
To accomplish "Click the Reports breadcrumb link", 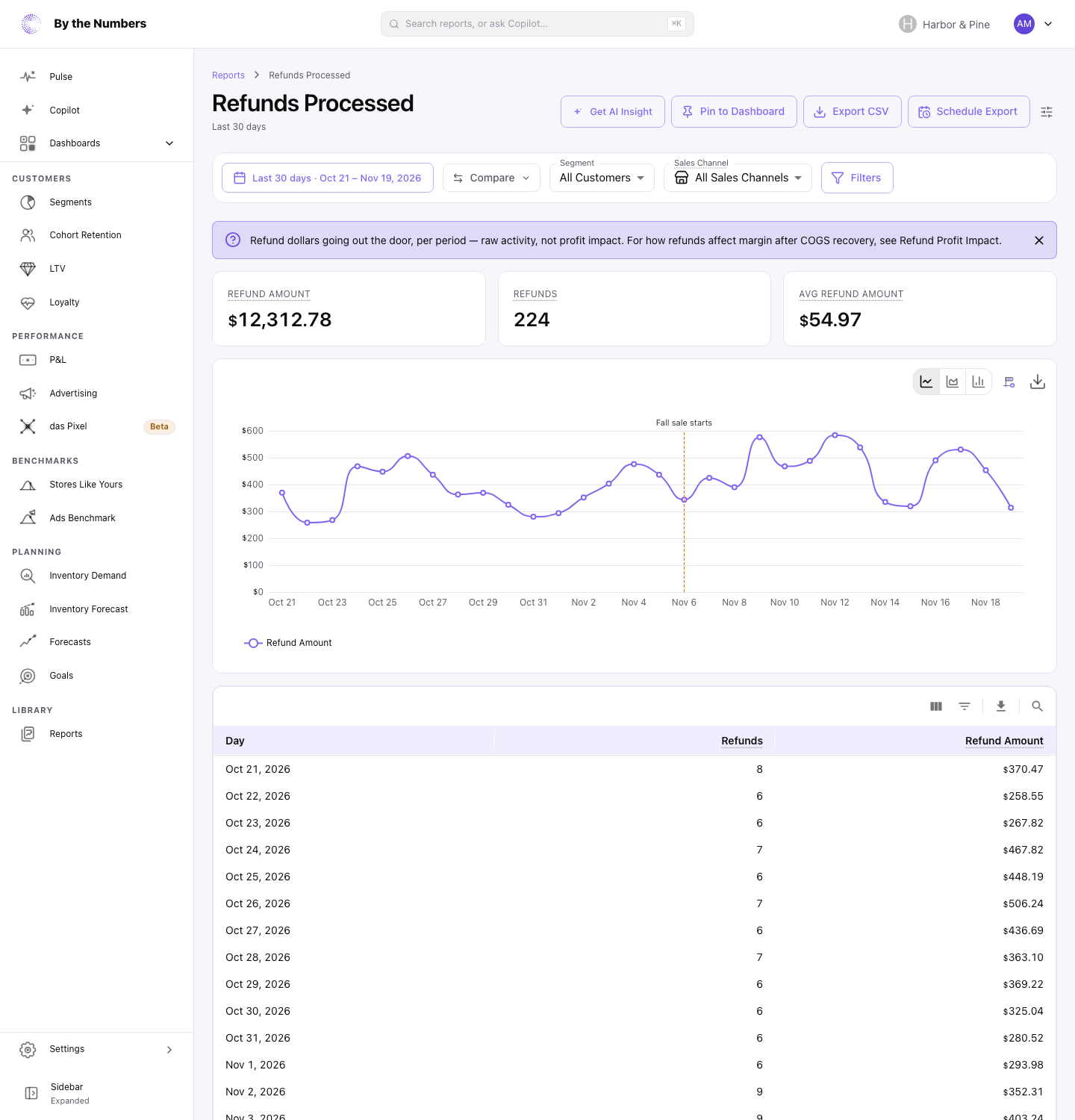I will tap(228, 75).
